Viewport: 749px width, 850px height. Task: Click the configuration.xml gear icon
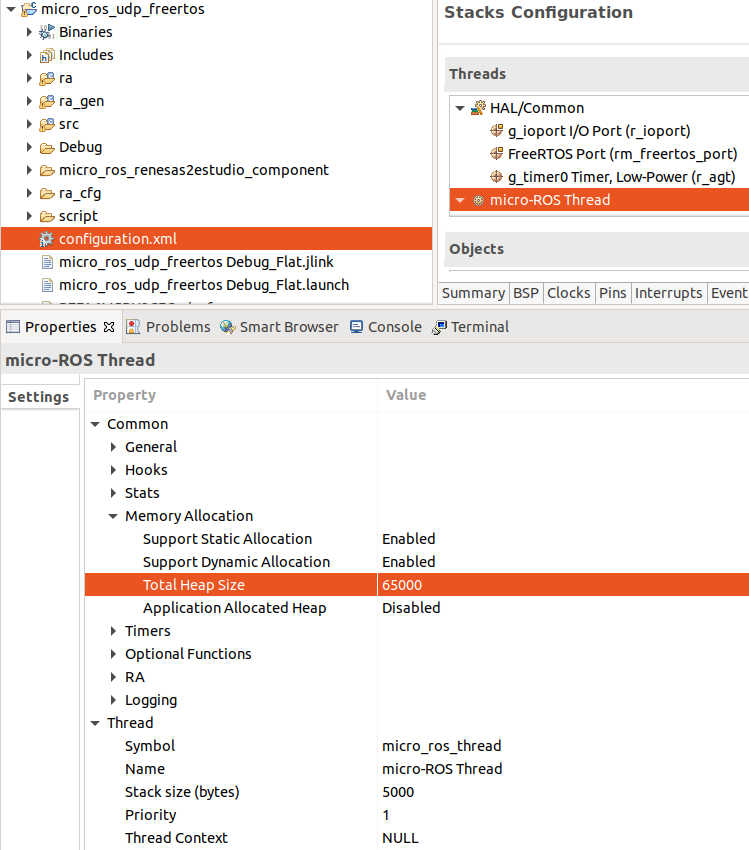47,239
